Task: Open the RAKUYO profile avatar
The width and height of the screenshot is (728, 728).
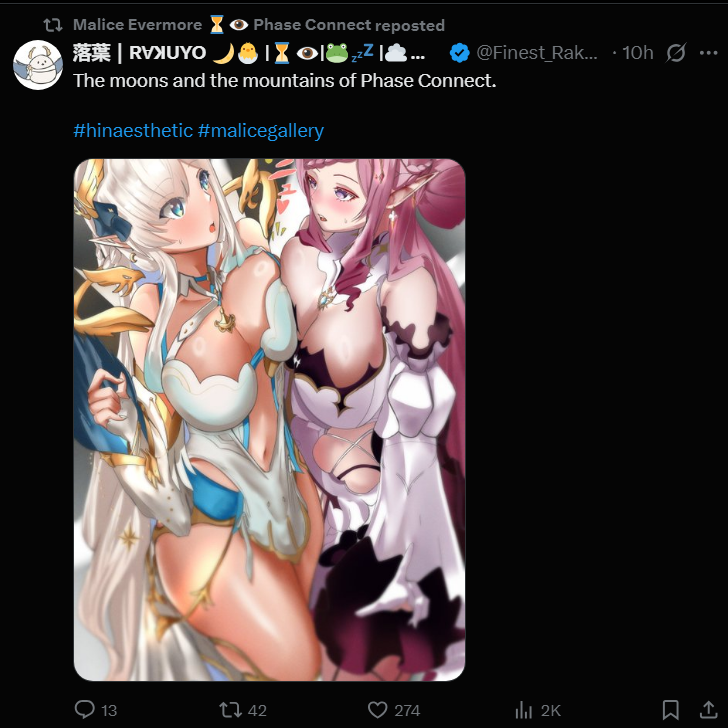Action: [38, 65]
